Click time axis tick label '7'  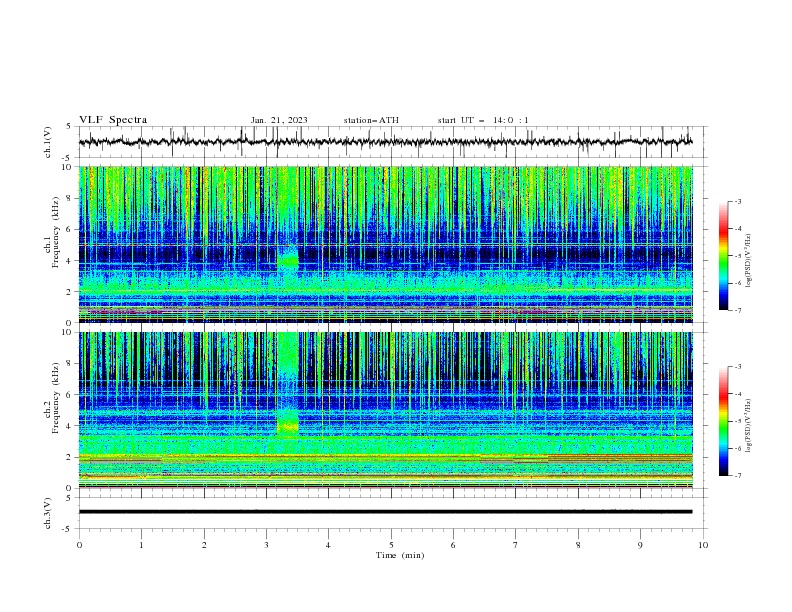(x=516, y=545)
